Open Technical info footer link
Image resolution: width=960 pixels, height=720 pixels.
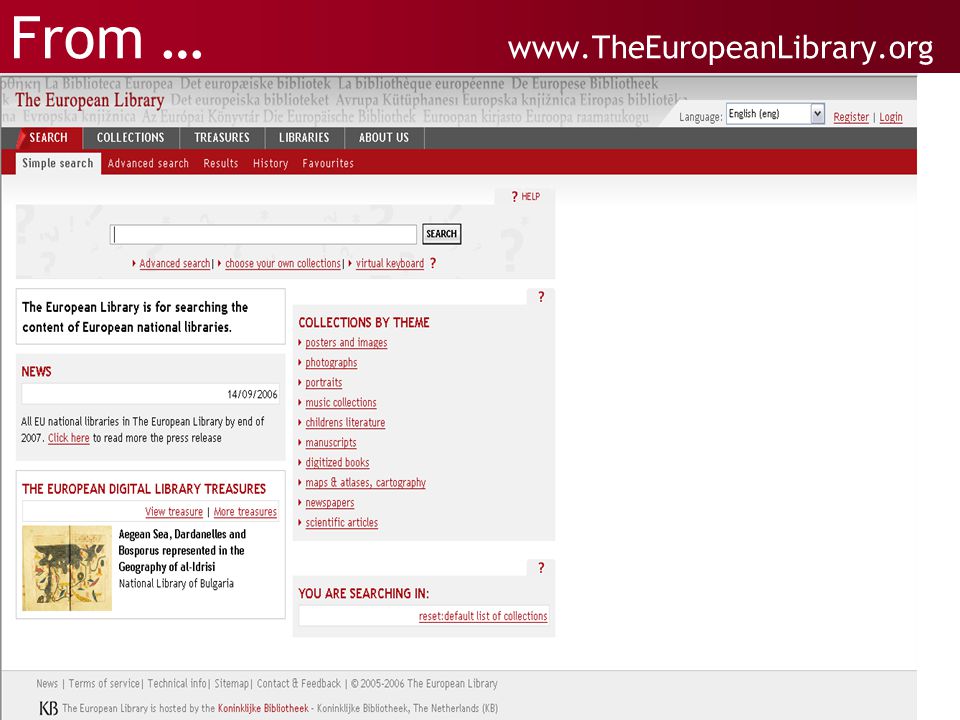[x=177, y=684]
